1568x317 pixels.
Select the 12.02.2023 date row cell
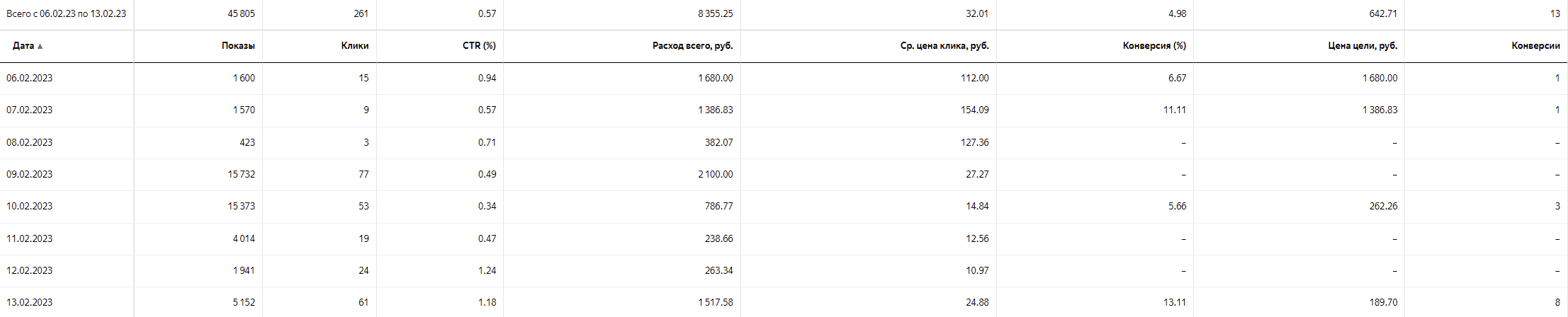[x=30, y=270]
